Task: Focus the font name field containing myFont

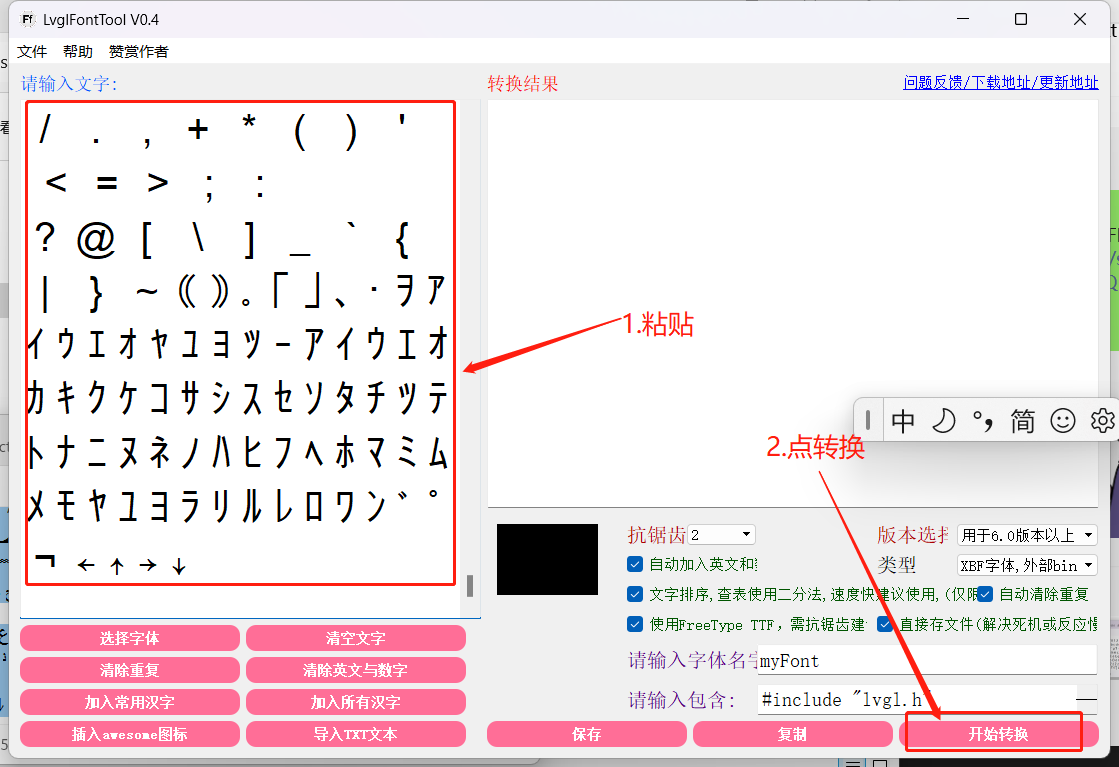Action: (x=927, y=661)
